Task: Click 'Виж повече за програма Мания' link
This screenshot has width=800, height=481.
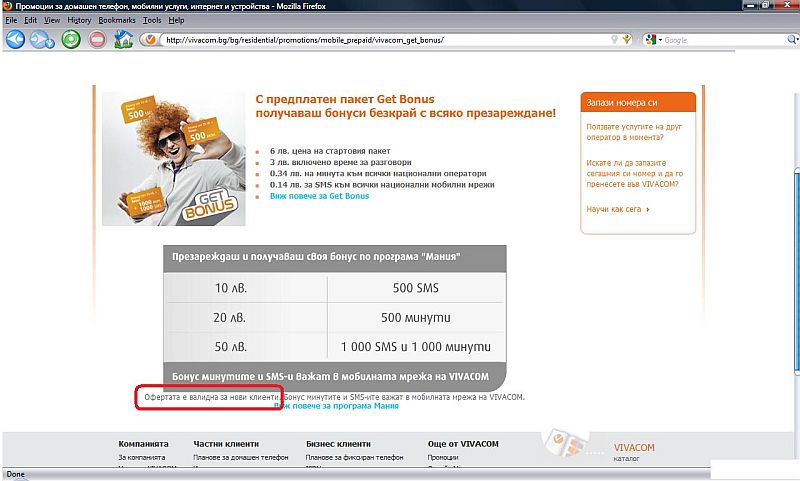Action: tap(336, 408)
